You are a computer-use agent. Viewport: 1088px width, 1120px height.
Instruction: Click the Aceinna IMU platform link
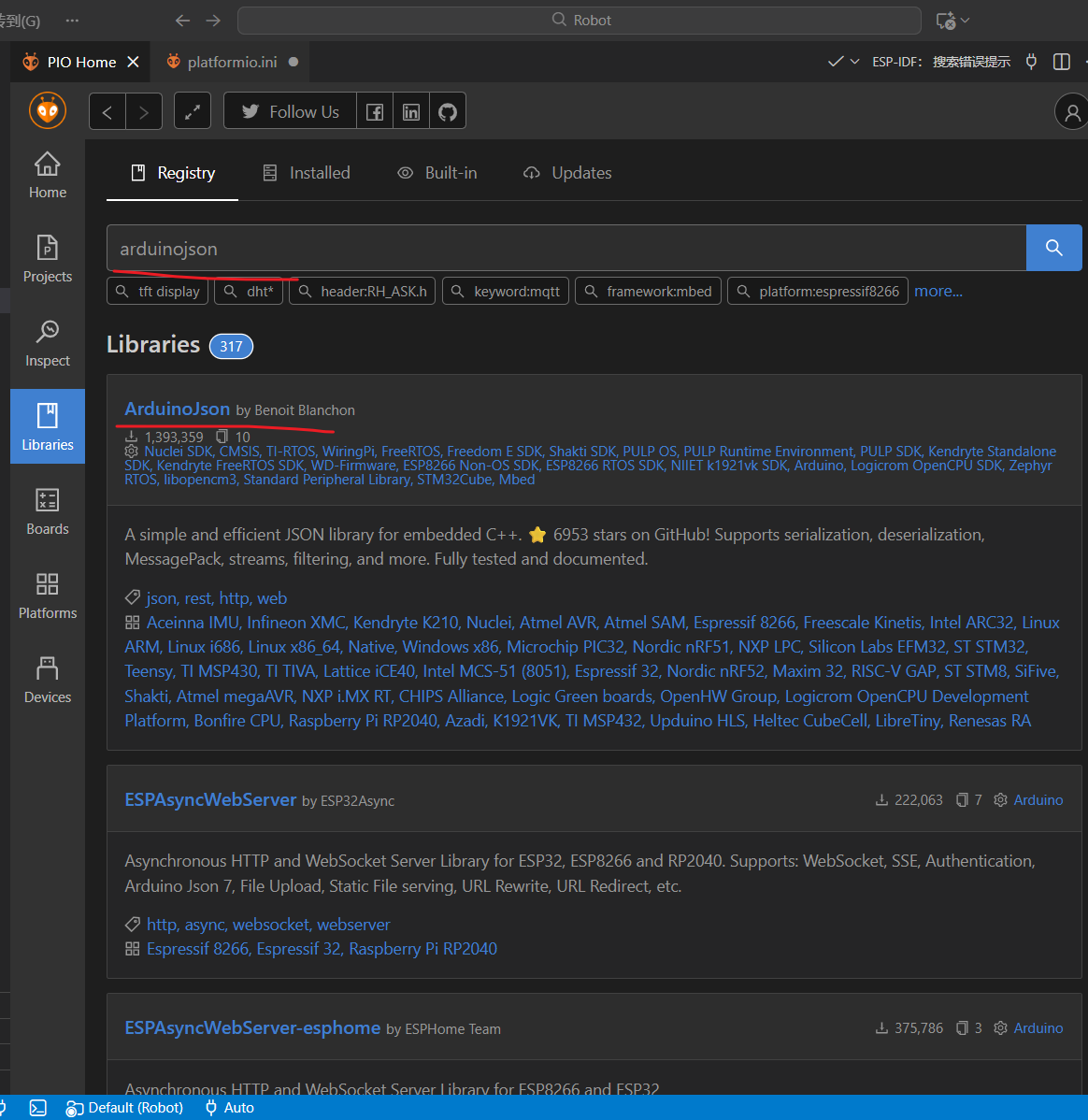193,622
